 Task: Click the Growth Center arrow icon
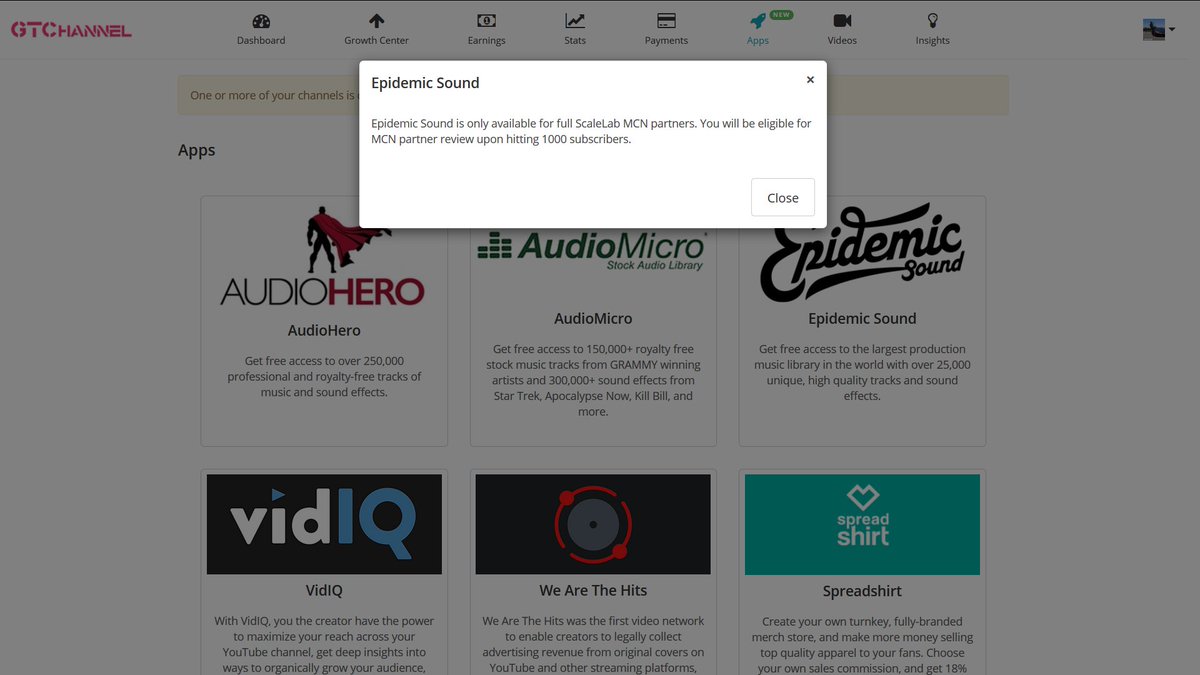click(377, 21)
